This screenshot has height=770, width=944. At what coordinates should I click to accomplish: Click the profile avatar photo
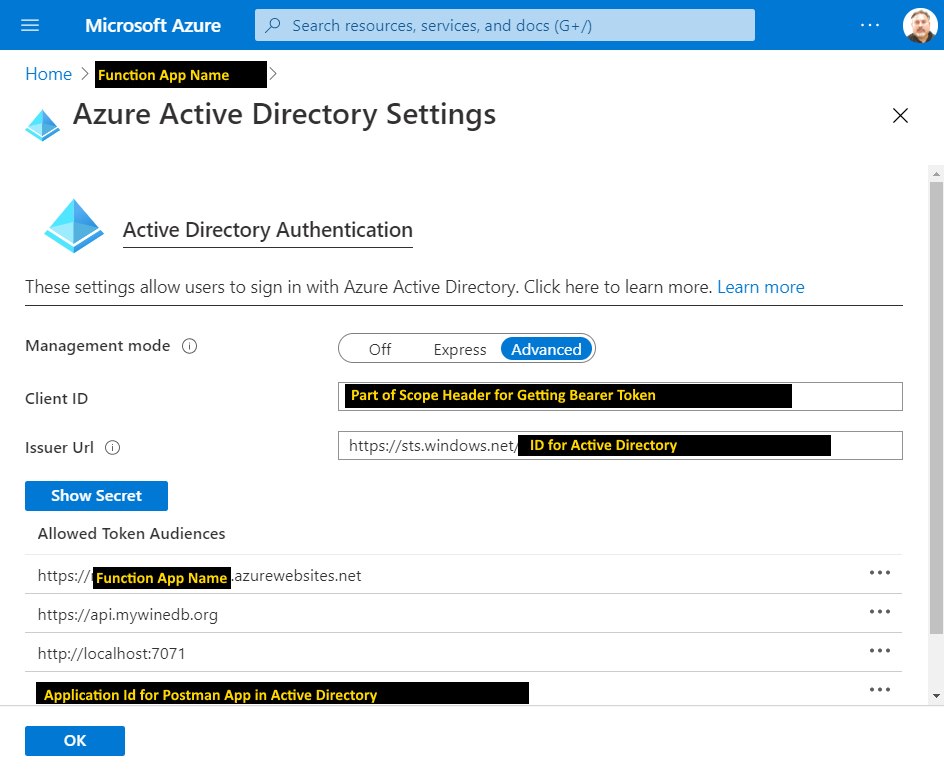tap(921, 24)
